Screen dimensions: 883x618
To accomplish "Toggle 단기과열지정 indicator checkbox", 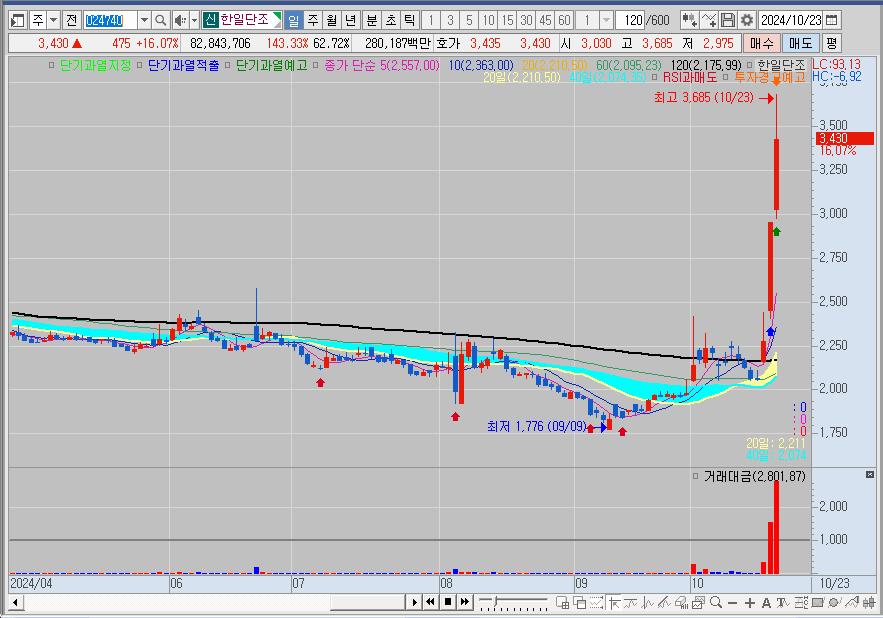I will 52,65.
